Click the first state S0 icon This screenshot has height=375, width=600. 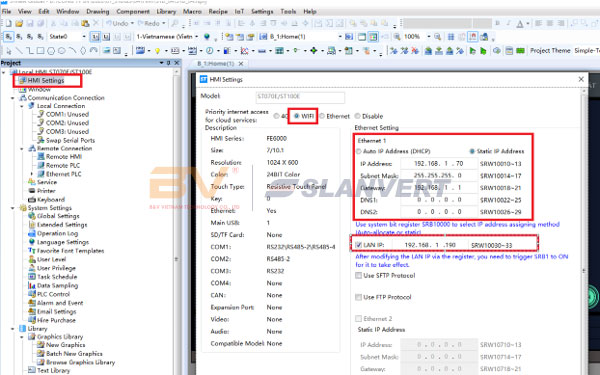(8, 37)
